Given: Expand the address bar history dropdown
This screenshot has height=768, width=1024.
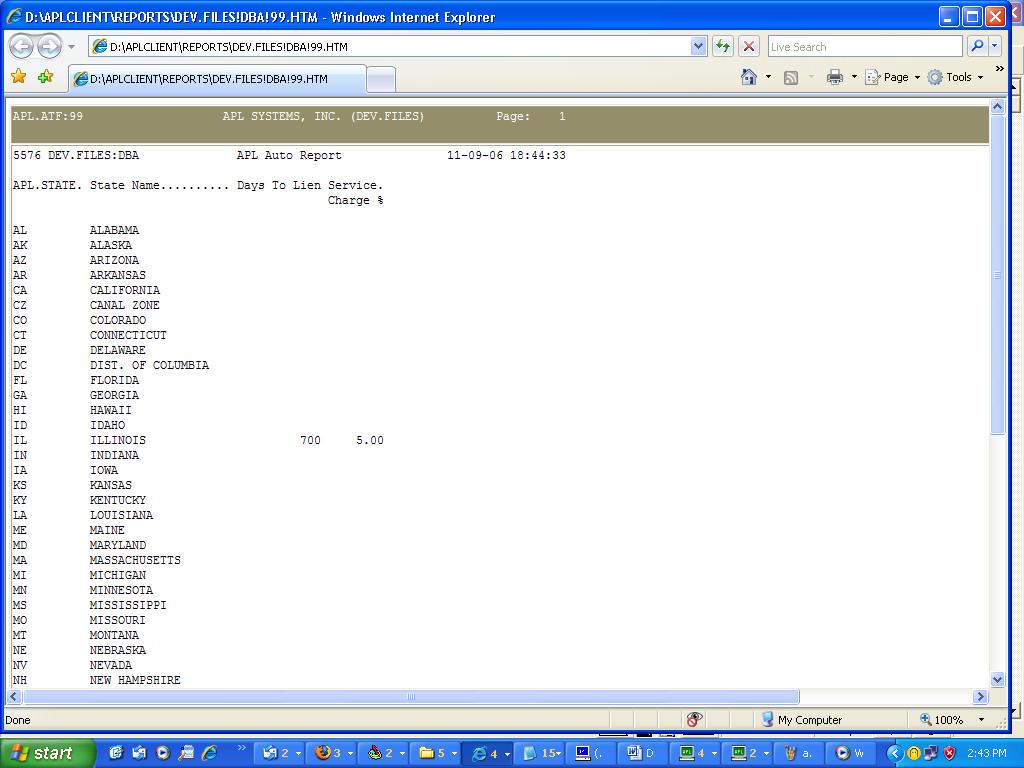Looking at the screenshot, I should coord(698,46).
